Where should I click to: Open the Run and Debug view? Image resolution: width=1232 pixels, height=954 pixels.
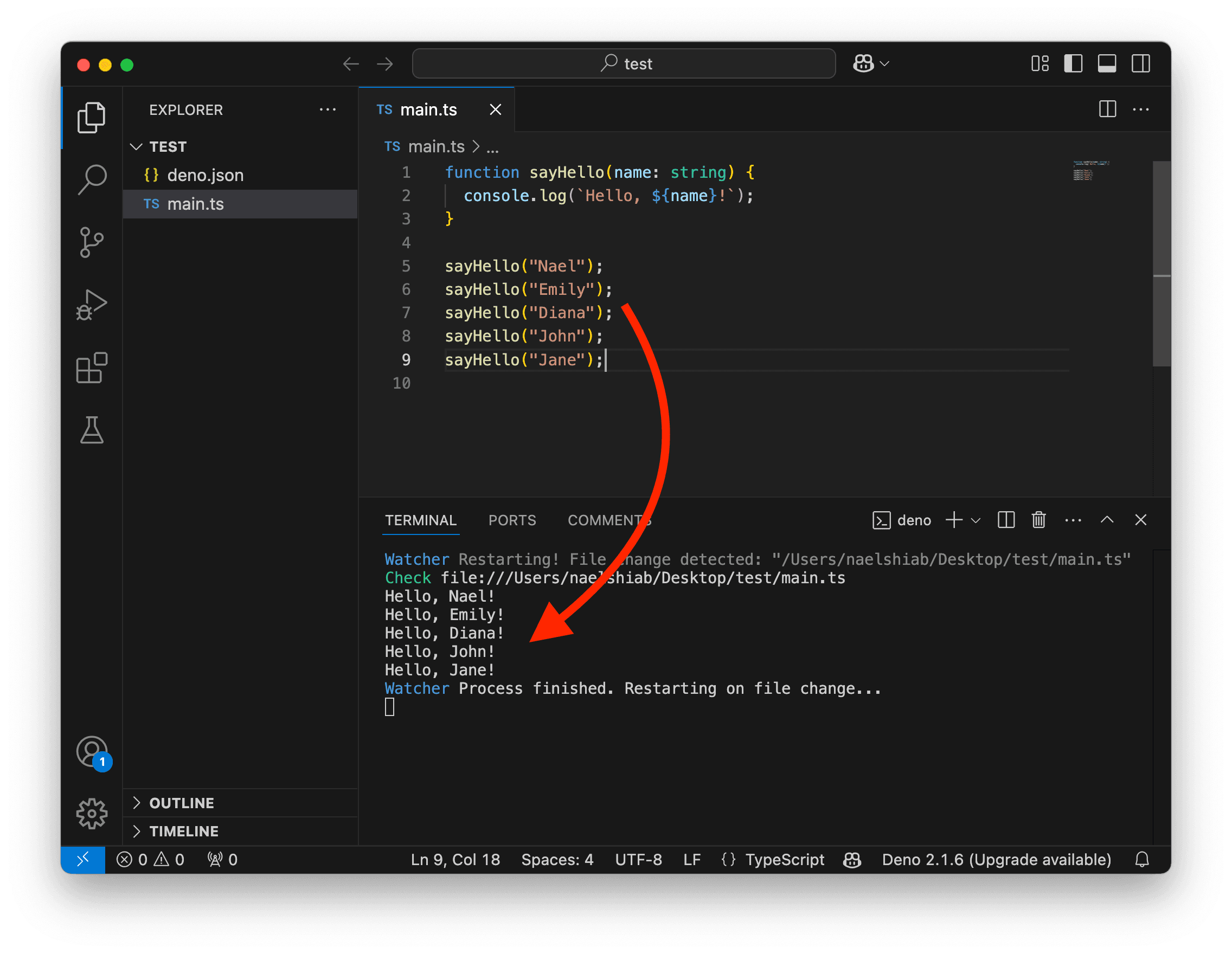pyautogui.click(x=92, y=305)
